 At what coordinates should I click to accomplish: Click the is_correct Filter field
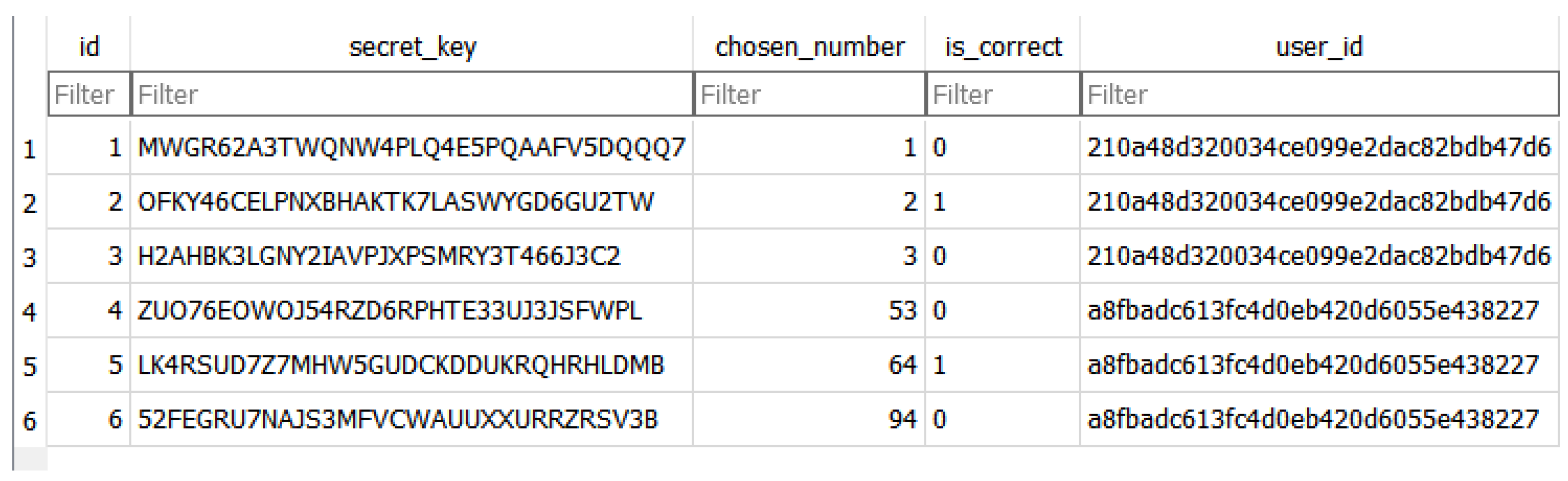1003,94
